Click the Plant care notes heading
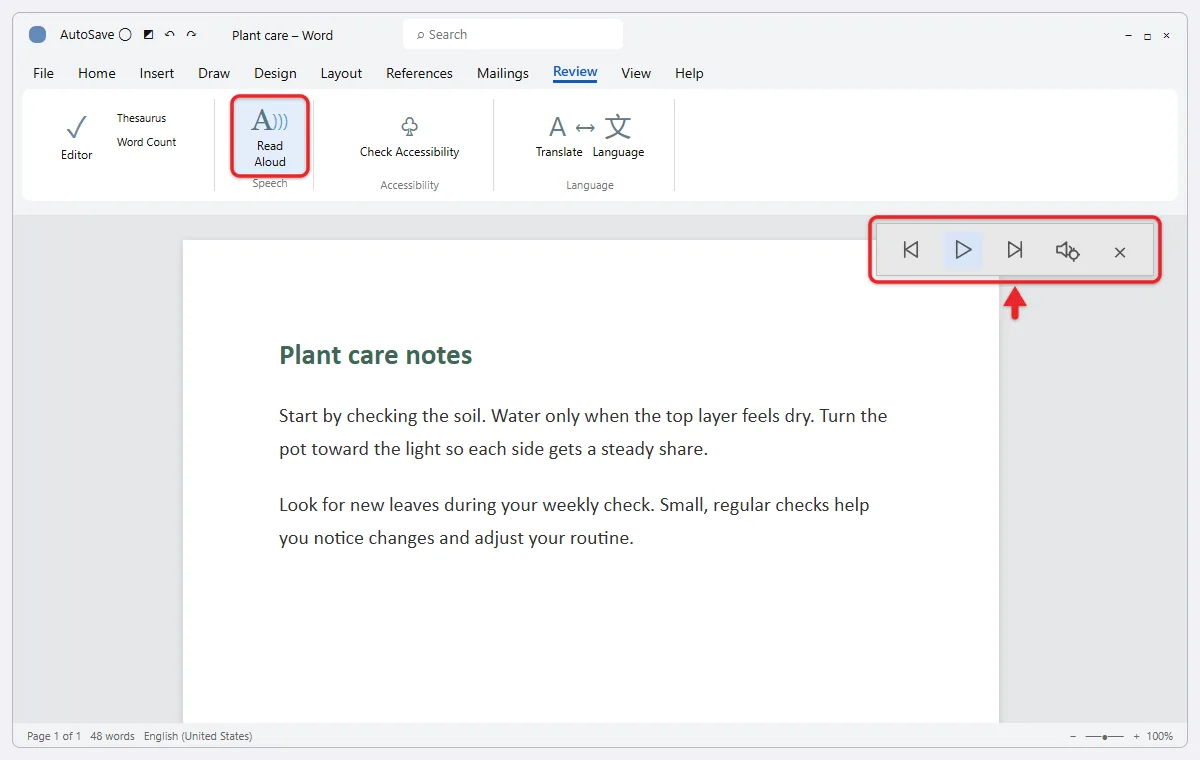This screenshot has width=1200, height=760. 376,355
